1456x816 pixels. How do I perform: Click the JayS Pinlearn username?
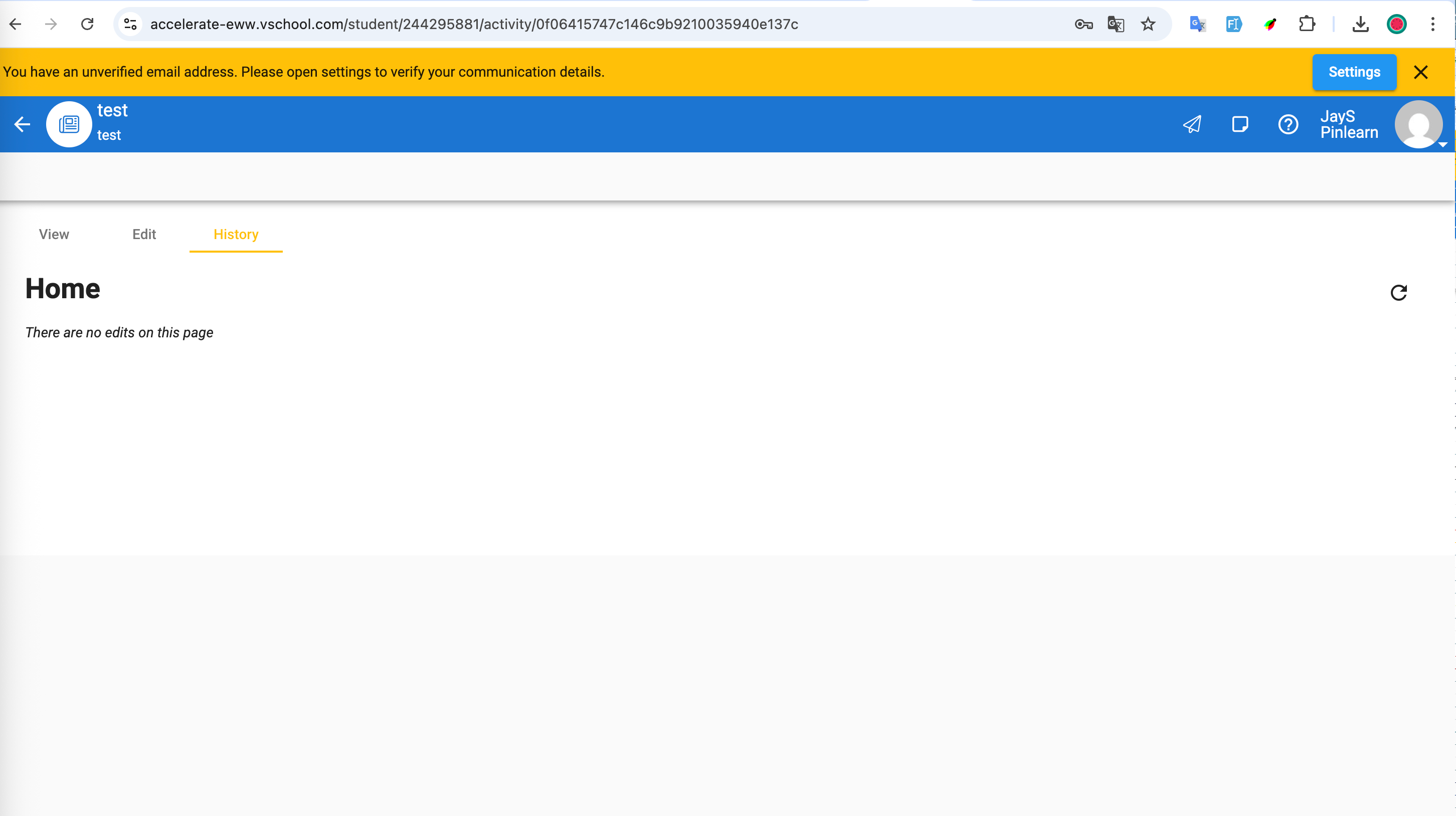pos(1349,124)
